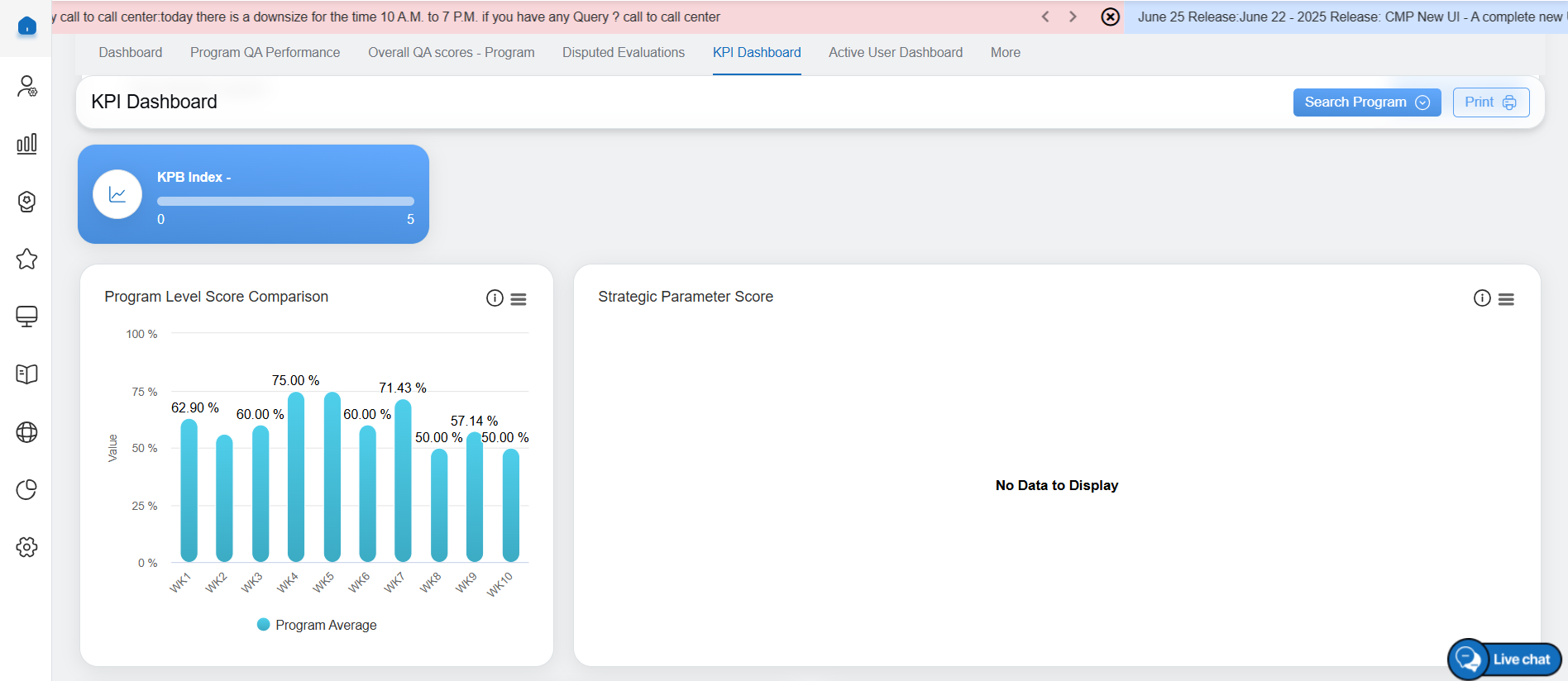Click the Print button
This screenshot has width=1568, height=681.
tap(1490, 102)
